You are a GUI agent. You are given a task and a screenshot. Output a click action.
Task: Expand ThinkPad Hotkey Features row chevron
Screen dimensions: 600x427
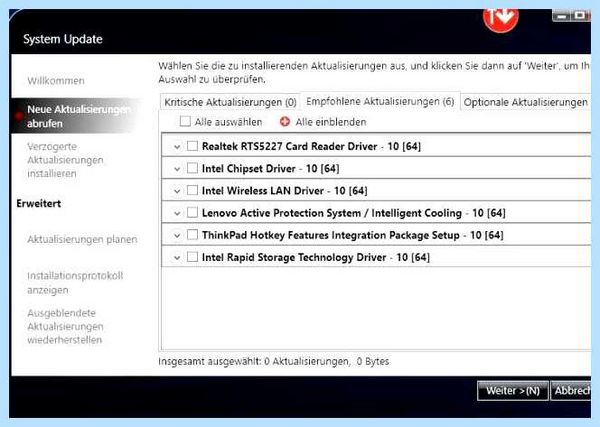click(x=177, y=236)
